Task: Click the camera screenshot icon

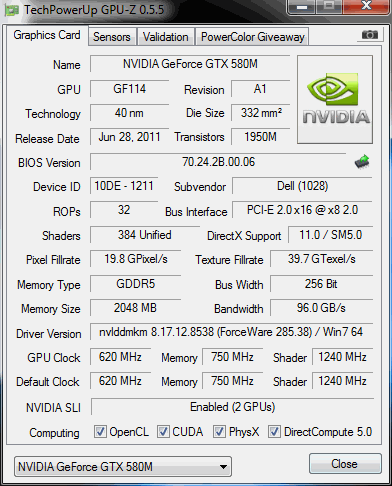Action: click(369, 35)
